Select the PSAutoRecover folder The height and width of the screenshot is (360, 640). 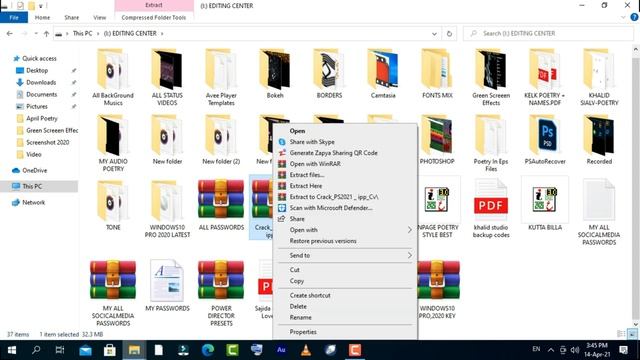(x=545, y=140)
